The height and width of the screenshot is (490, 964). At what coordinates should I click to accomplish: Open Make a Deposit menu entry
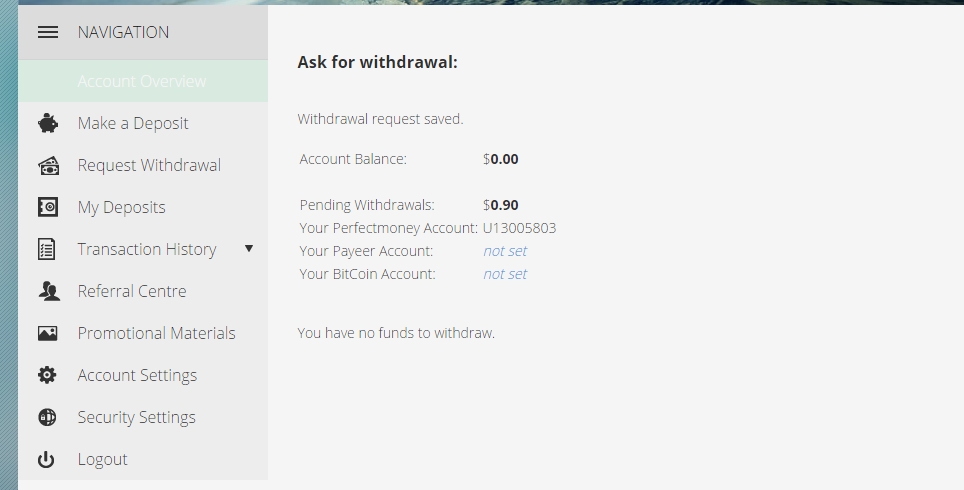pyautogui.click(x=133, y=123)
